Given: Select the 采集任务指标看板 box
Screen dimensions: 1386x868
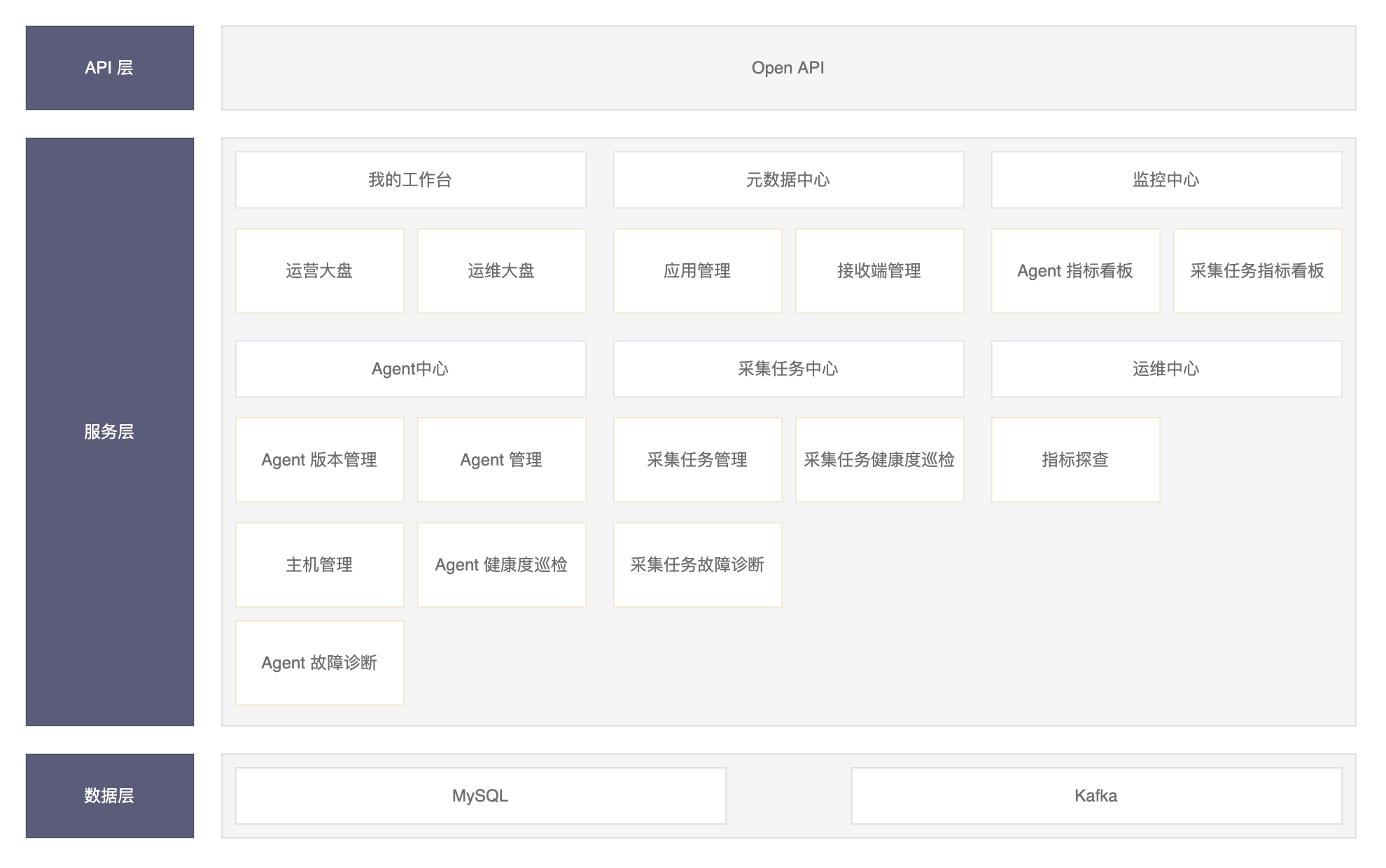Looking at the screenshot, I should tap(1257, 271).
